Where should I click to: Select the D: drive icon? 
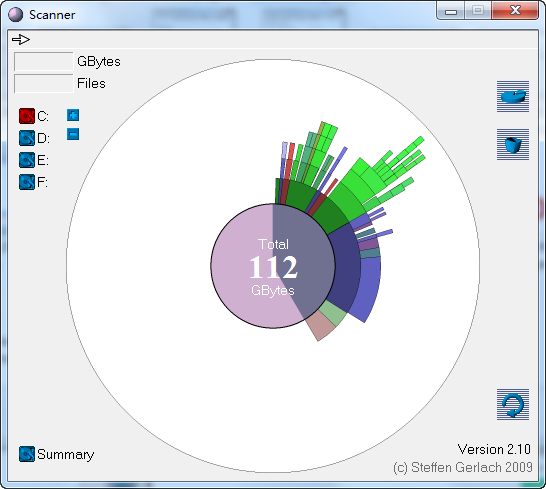pyautogui.click(x=27, y=138)
